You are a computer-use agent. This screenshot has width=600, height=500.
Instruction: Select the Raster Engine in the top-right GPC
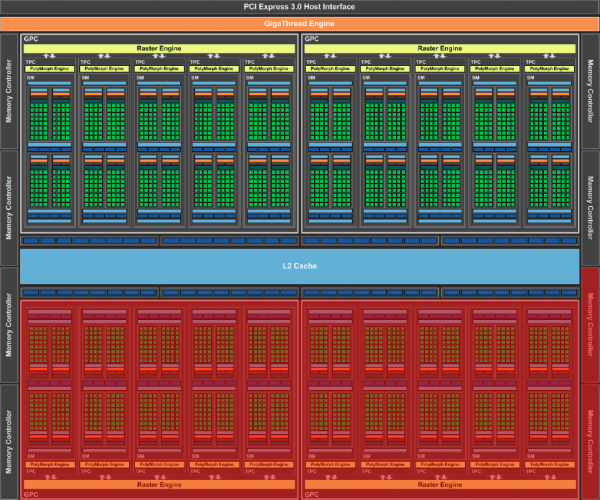click(439, 47)
